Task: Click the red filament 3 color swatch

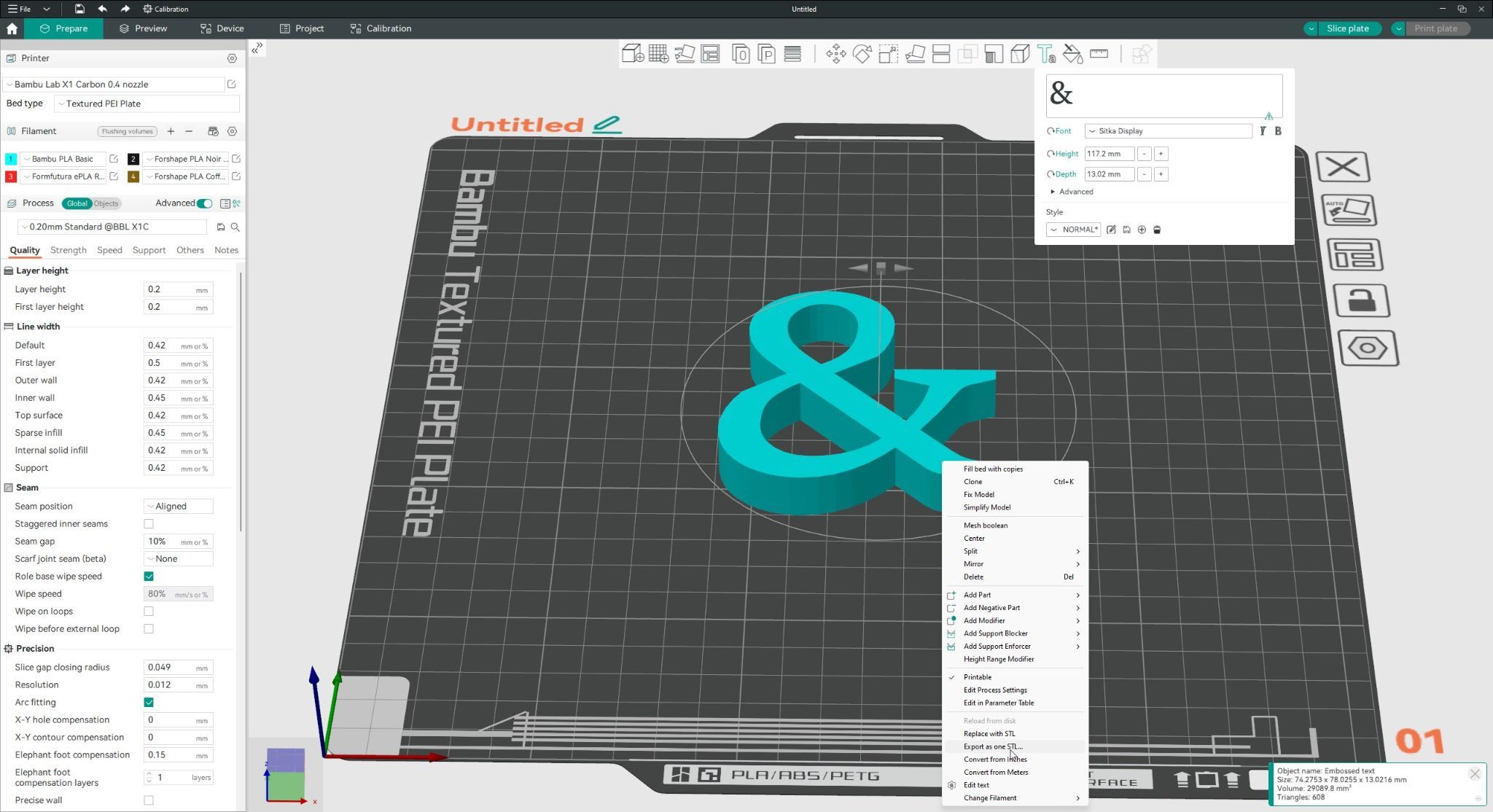Action: coord(11,176)
